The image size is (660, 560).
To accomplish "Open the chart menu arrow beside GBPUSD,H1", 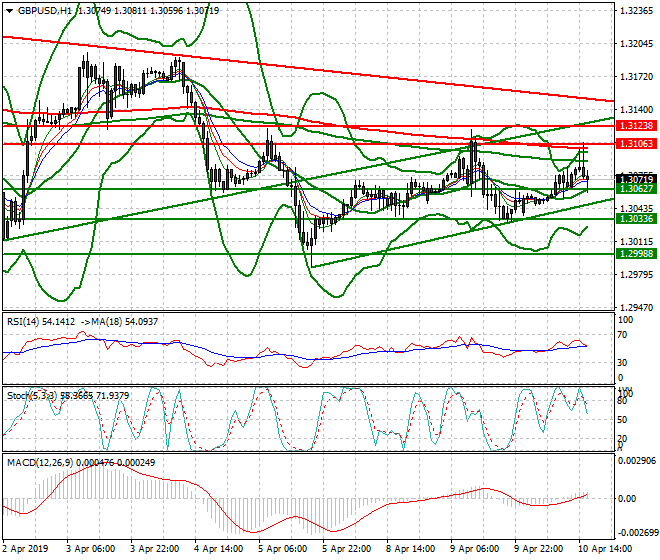I will click(x=9, y=11).
